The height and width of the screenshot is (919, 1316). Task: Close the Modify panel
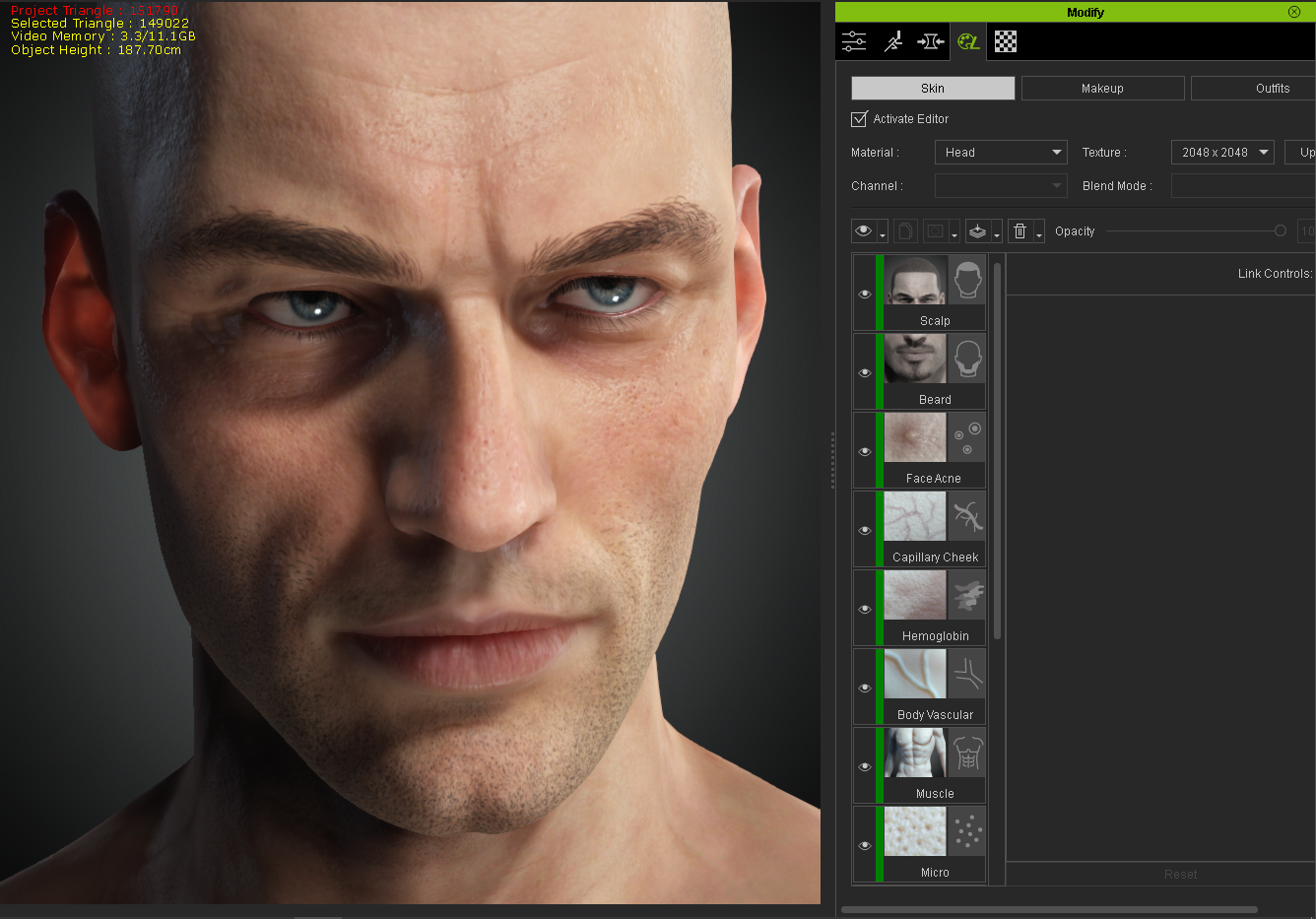point(1294,12)
